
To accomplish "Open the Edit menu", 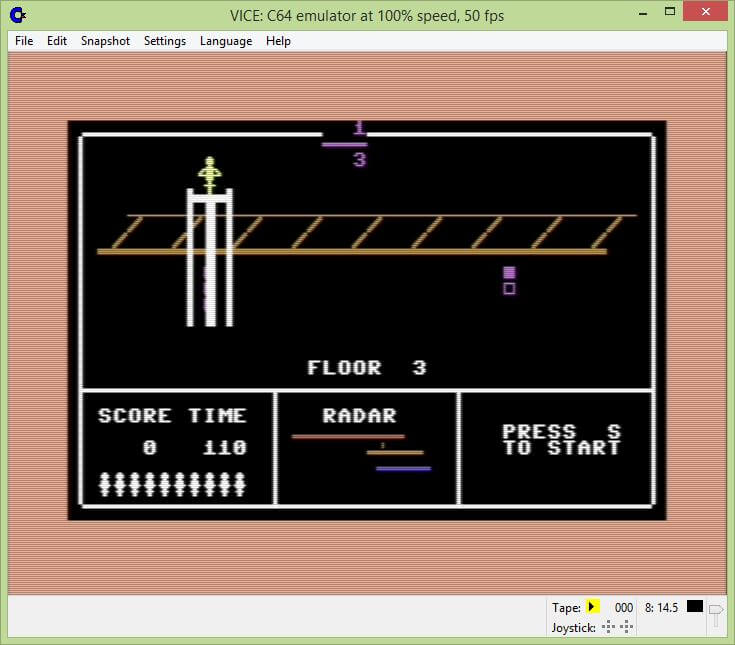I will point(57,41).
